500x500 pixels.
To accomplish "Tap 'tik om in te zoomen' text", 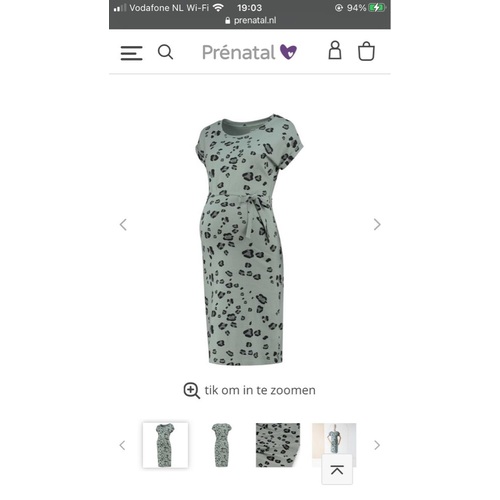I will pos(260,390).
